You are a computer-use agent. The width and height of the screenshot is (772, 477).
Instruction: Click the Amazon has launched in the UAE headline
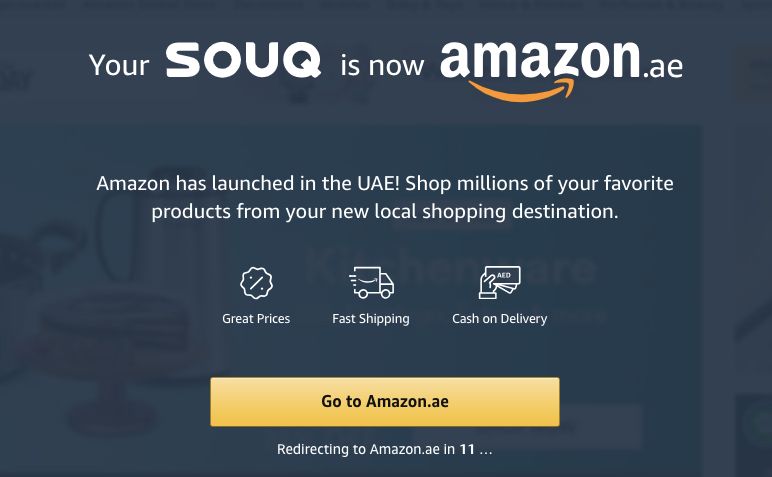point(385,183)
